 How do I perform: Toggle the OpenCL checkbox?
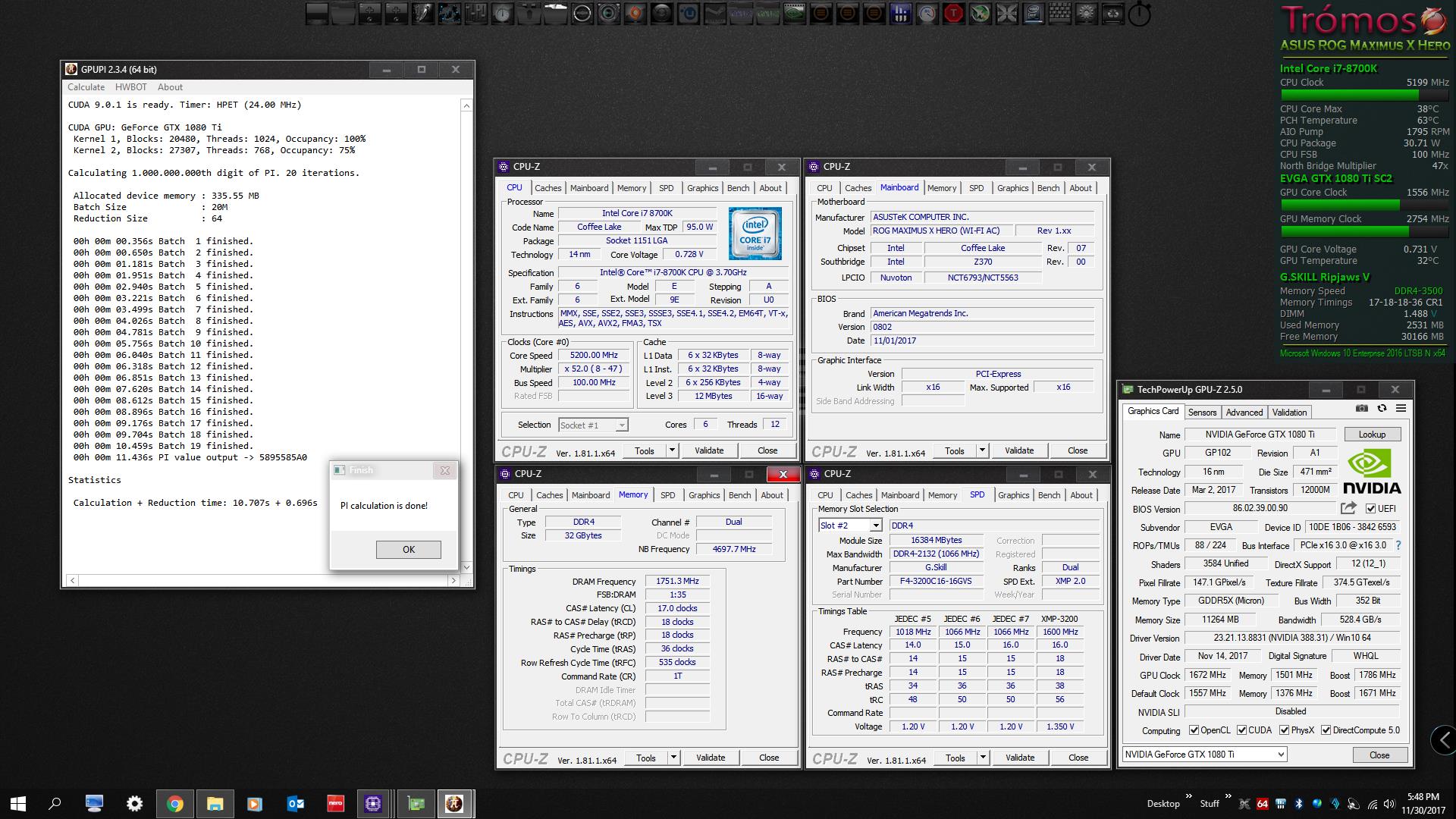1194,730
